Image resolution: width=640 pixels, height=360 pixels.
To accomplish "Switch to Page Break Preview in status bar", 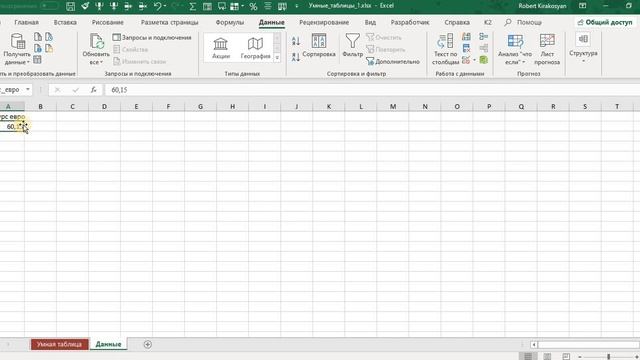I will coord(566,356).
